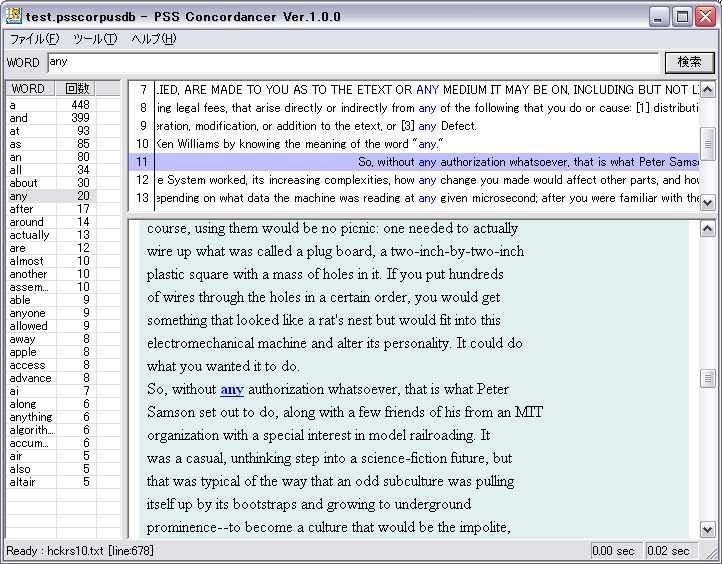Screen dimensions: 722x564
Task: Click the 検索 search button
Action: 689,62
